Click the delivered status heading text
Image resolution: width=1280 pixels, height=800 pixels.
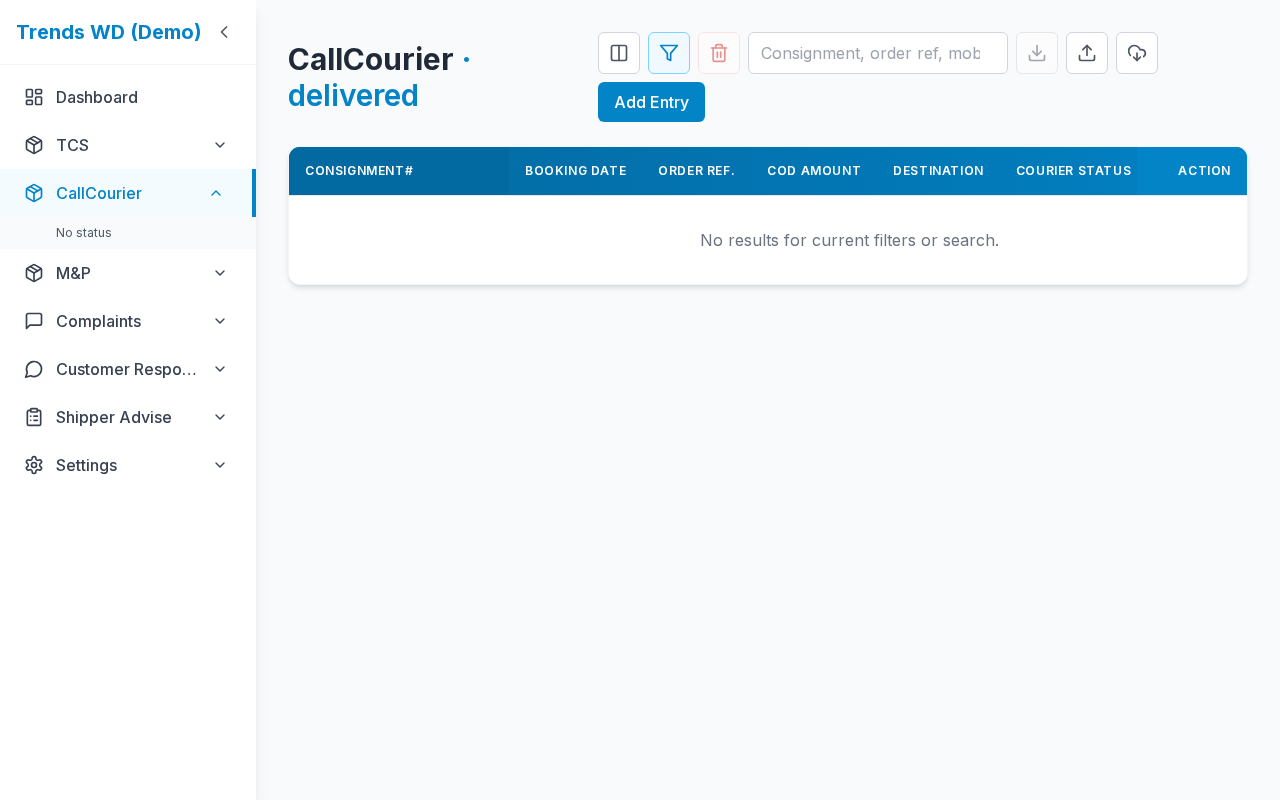[353, 95]
